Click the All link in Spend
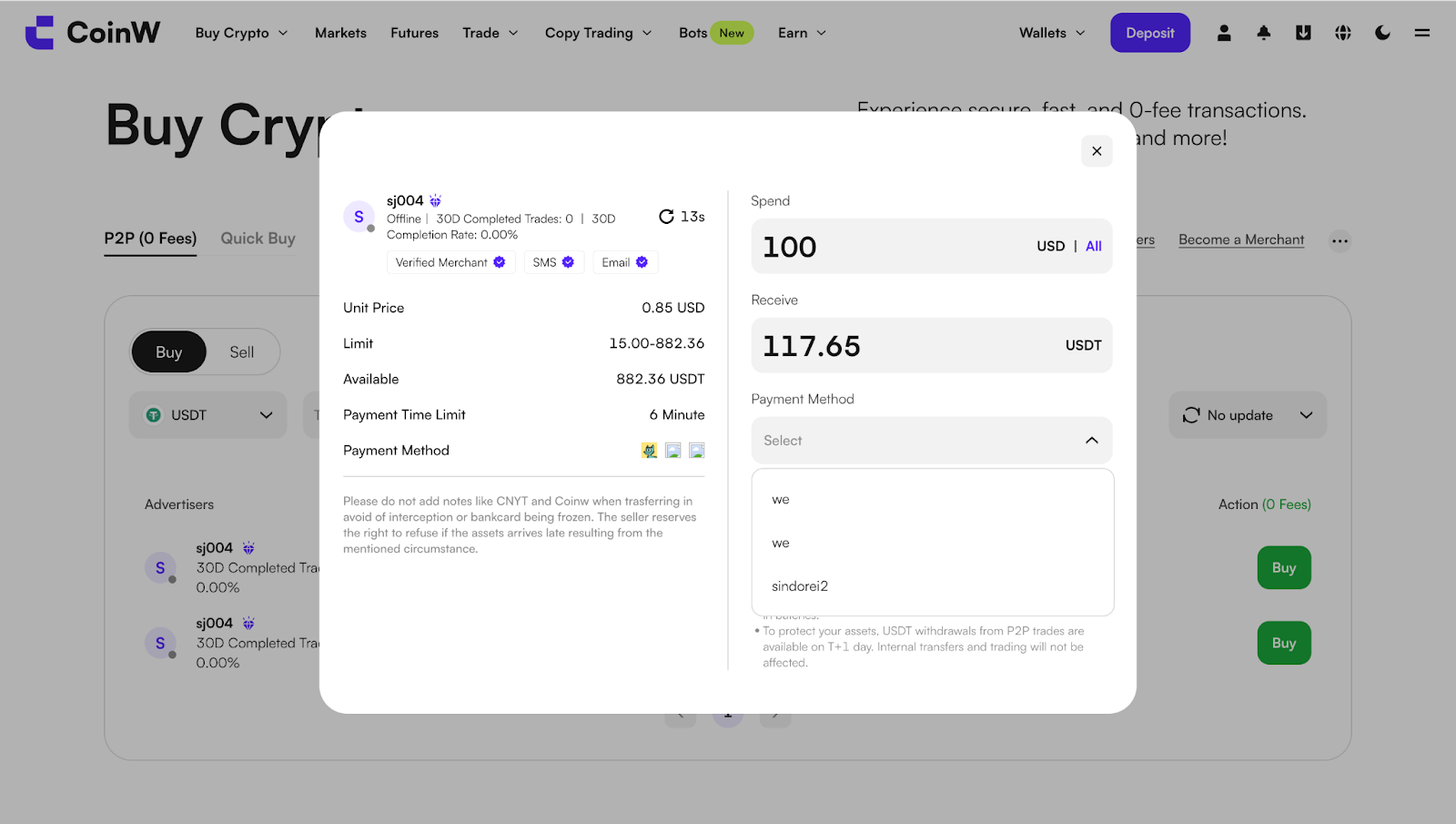The image size is (1456, 824). [1094, 246]
